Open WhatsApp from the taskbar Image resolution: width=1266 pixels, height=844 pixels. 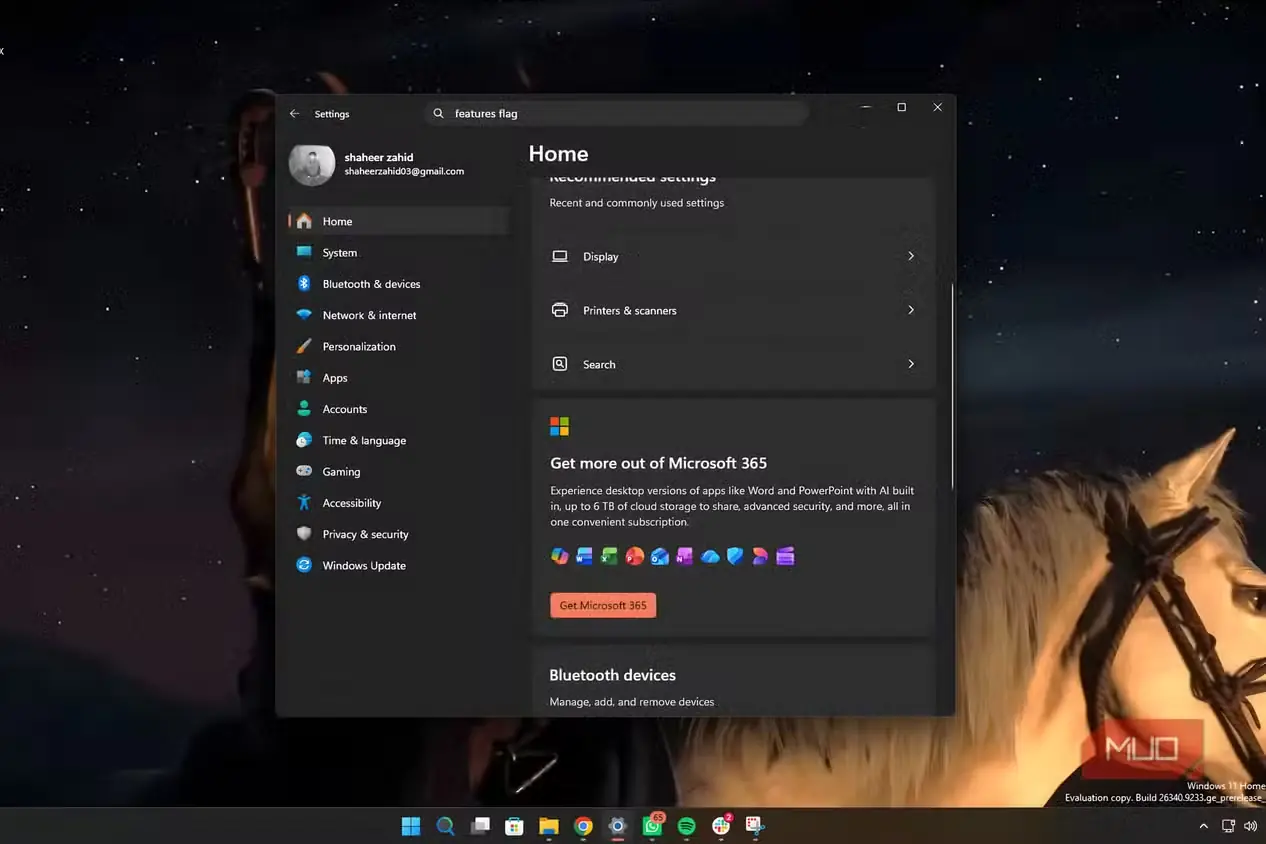653,825
